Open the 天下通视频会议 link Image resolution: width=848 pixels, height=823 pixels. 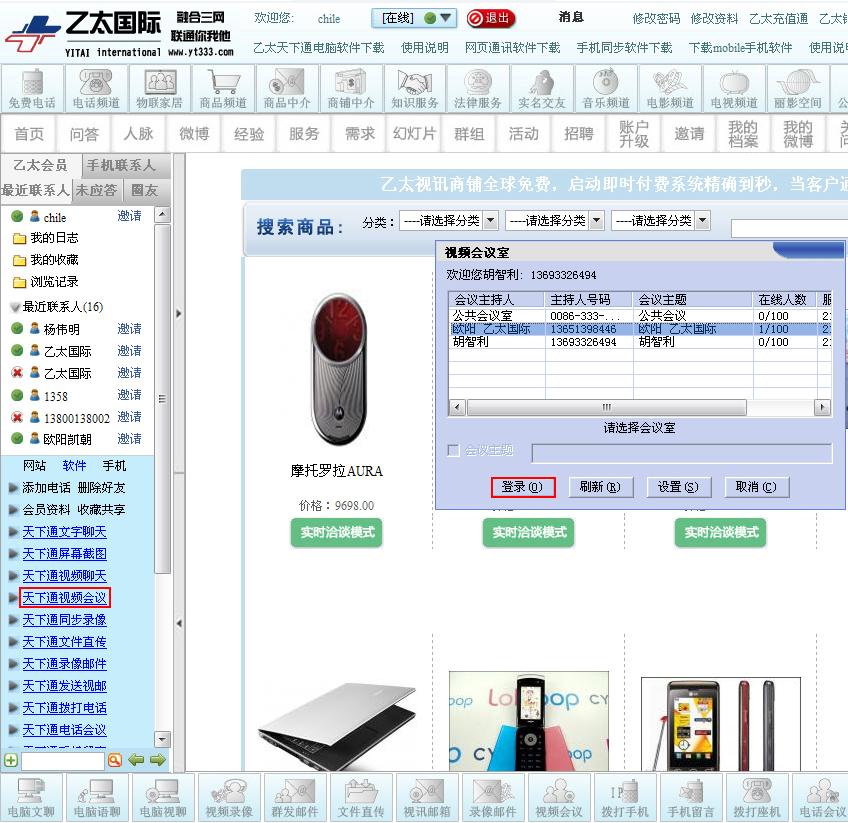(64, 598)
